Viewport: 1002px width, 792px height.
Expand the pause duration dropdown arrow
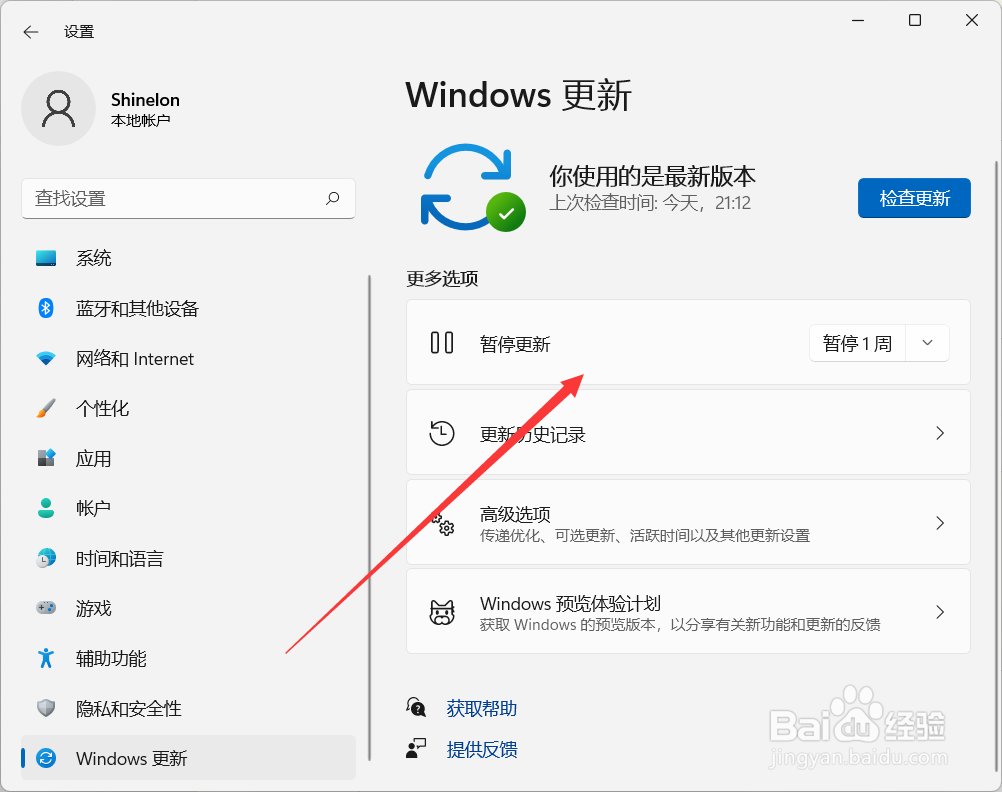tap(927, 343)
